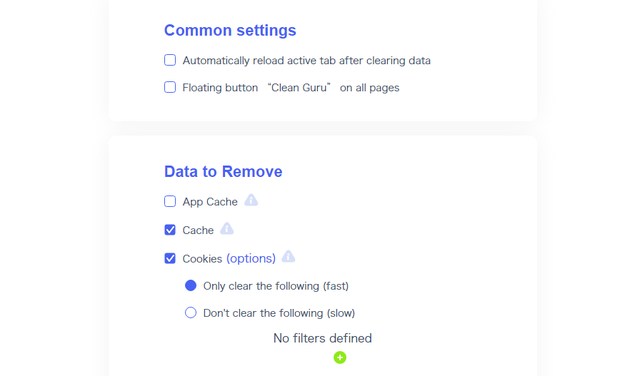Viewport: 640px width, 376px height.
Task: Add a filter with the green plus icon
Action: (340, 358)
